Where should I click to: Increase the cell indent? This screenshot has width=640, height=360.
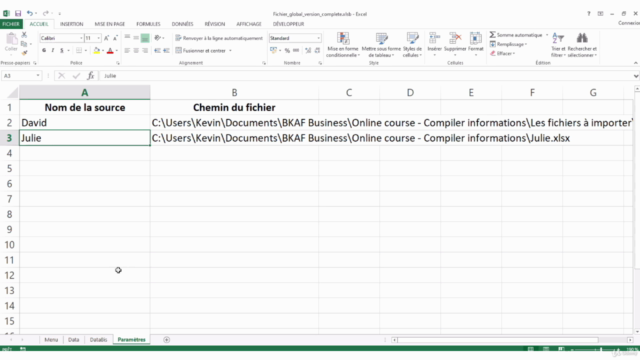tap(166, 51)
